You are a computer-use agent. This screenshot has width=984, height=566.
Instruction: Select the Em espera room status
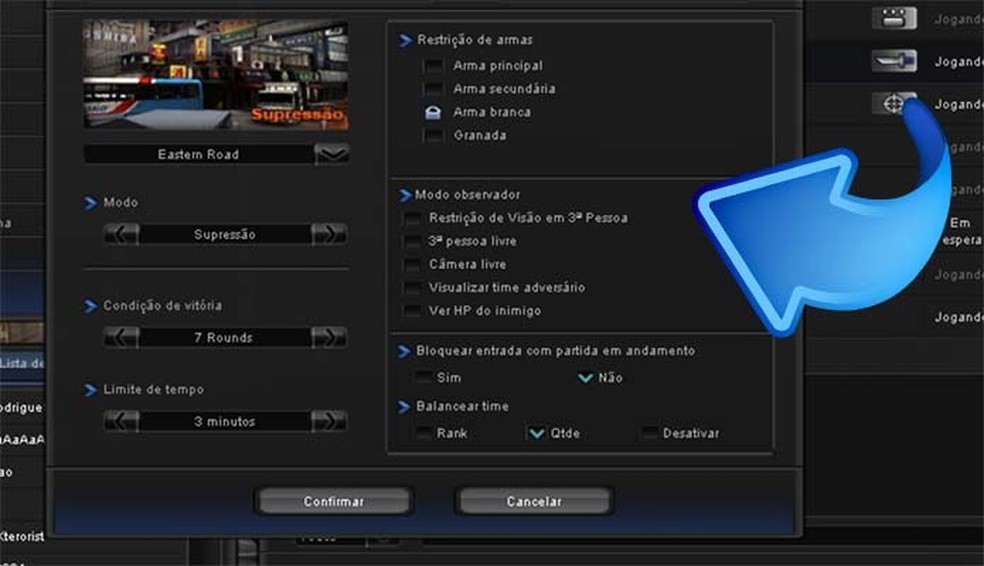click(x=962, y=231)
